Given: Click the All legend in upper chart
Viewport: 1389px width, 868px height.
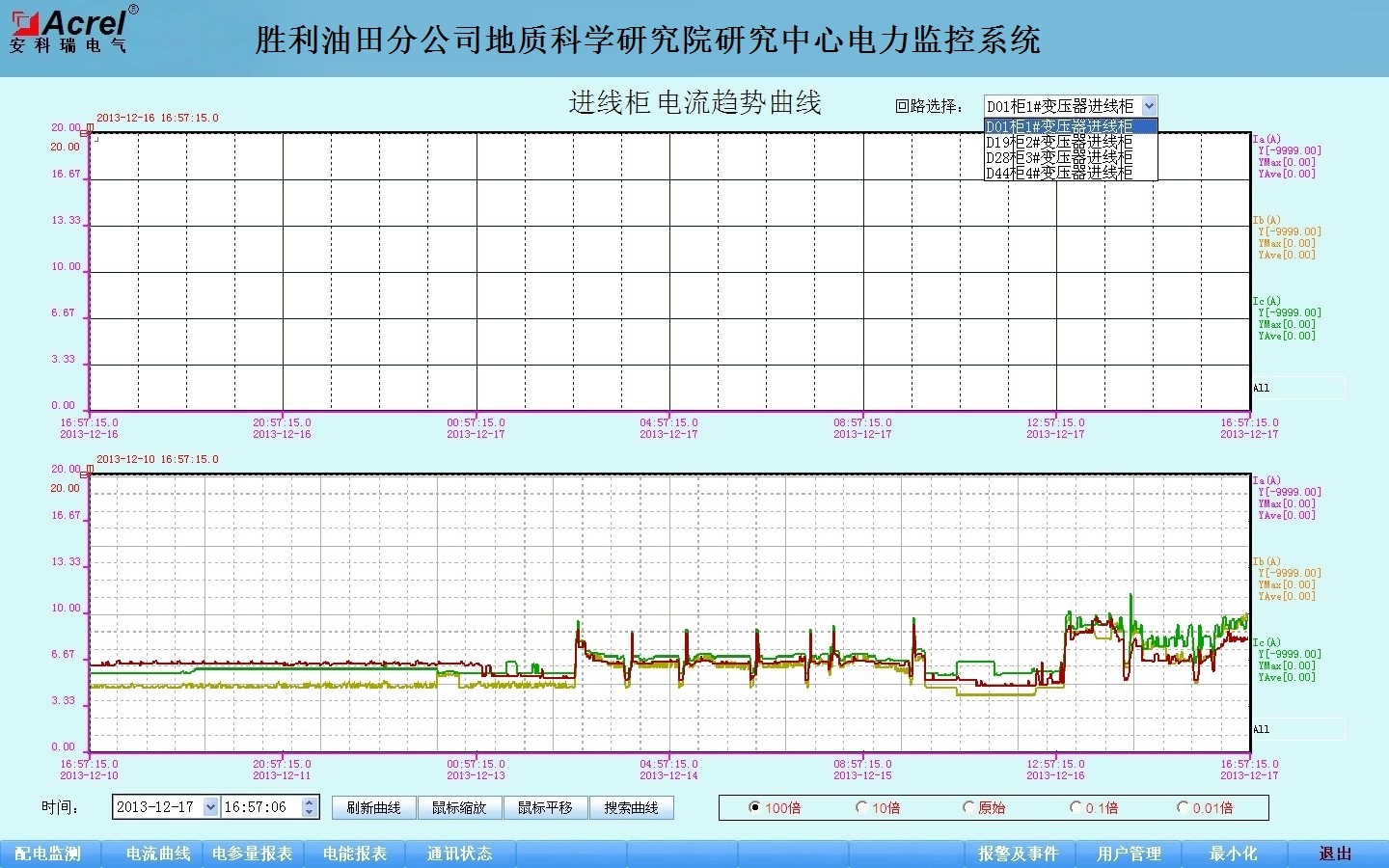Looking at the screenshot, I should pos(1262,388).
